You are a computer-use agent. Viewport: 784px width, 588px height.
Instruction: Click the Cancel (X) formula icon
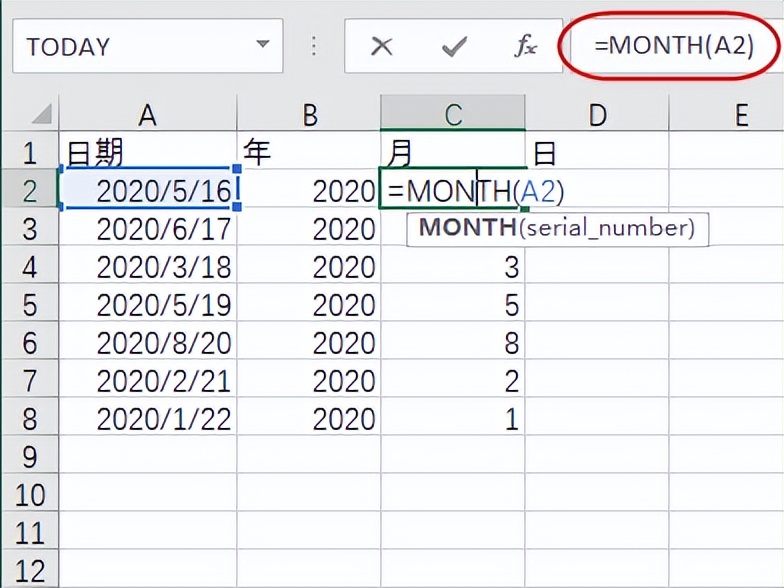[379, 46]
